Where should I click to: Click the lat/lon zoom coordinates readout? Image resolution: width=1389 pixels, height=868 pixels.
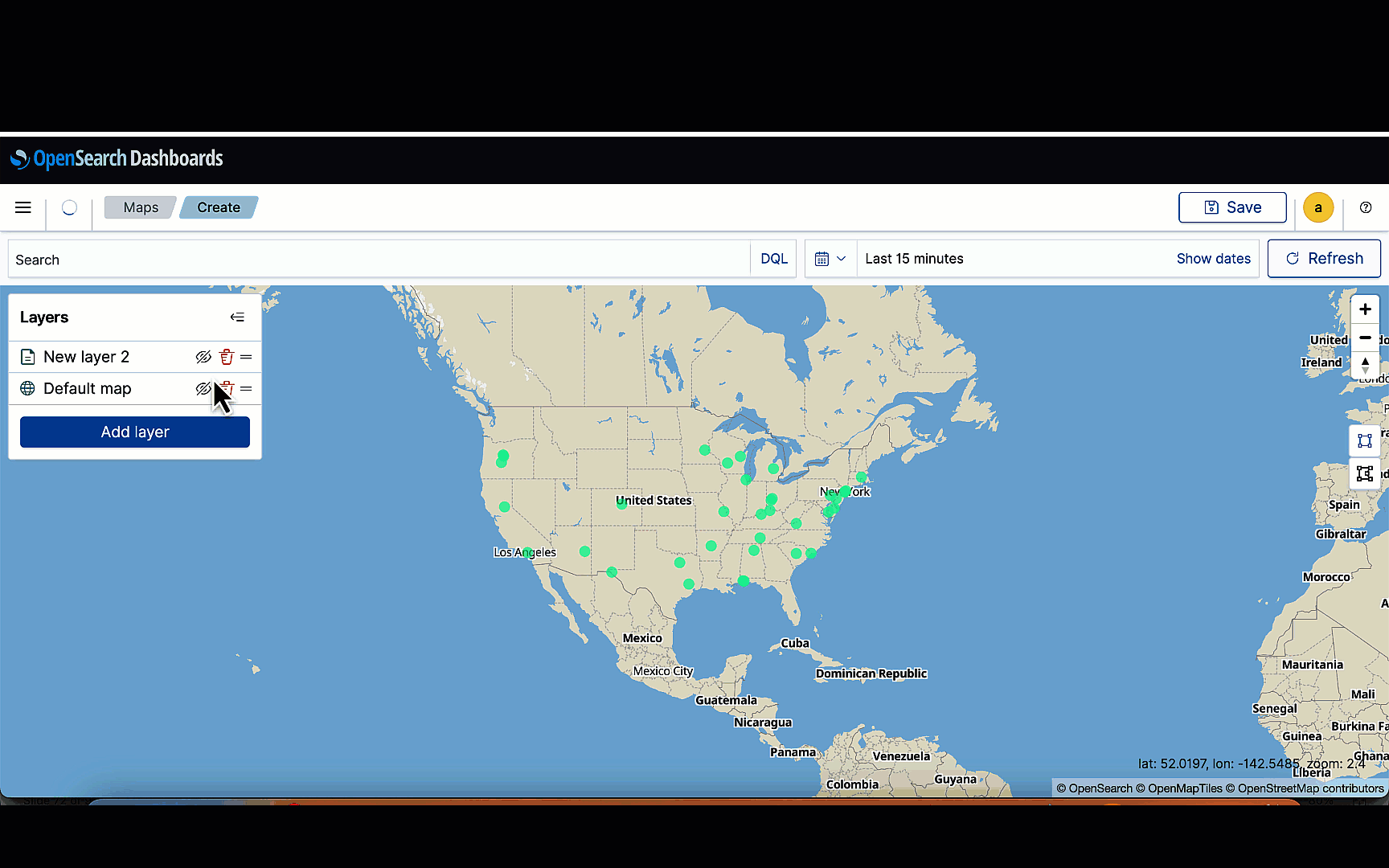point(1252,764)
